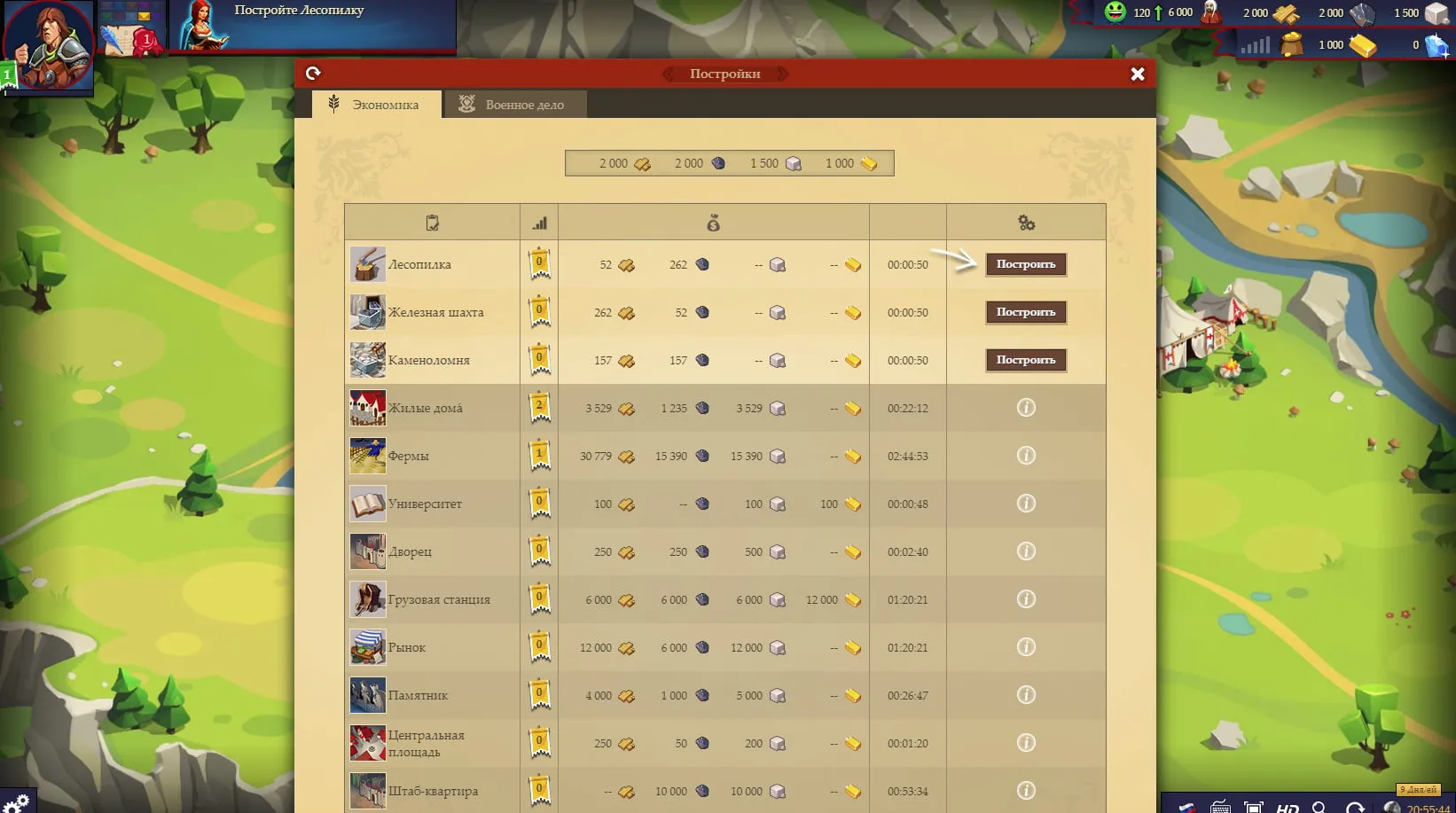The image size is (1456, 813).
Task: Click the Фермы building thumbnail
Action: point(367,456)
